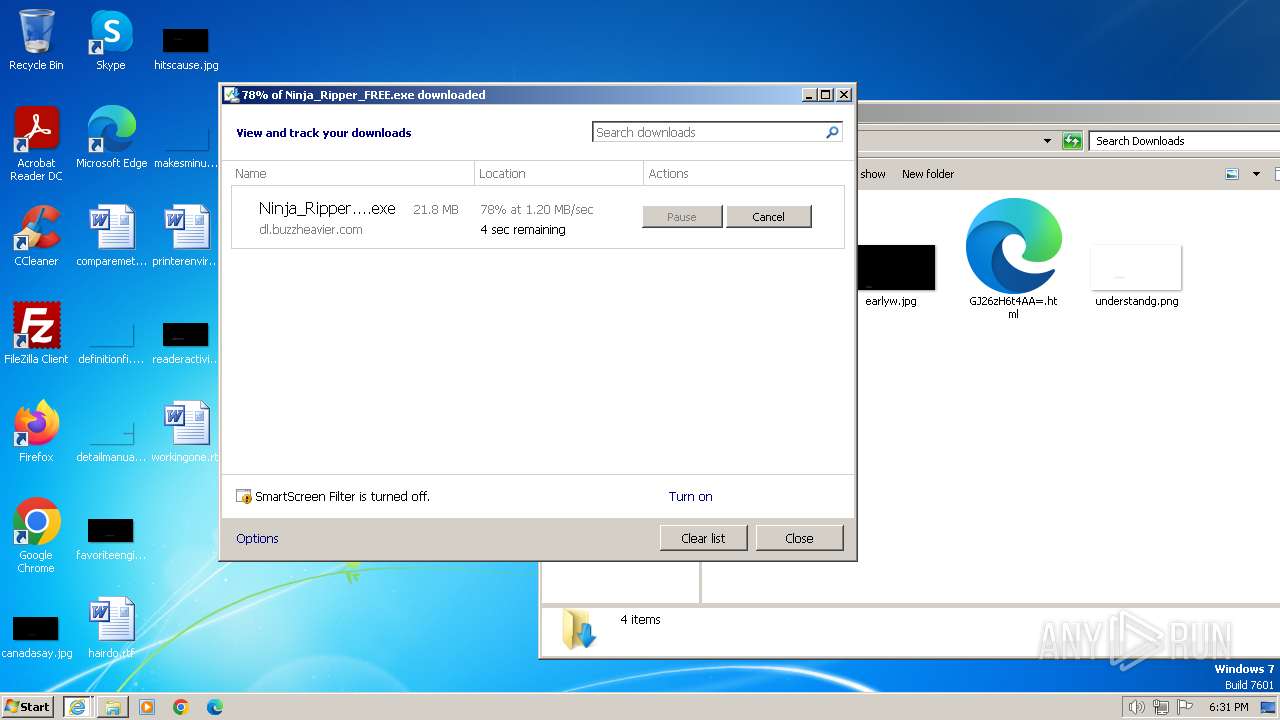Open Internet Explorer from the taskbar
The width and height of the screenshot is (1280, 720).
coord(77,707)
